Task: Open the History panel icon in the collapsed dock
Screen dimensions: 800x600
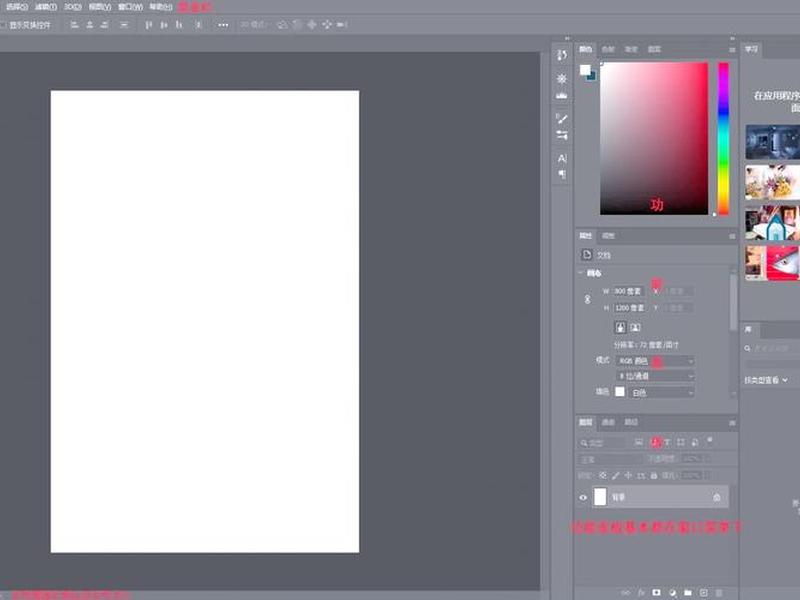Action: (562, 55)
